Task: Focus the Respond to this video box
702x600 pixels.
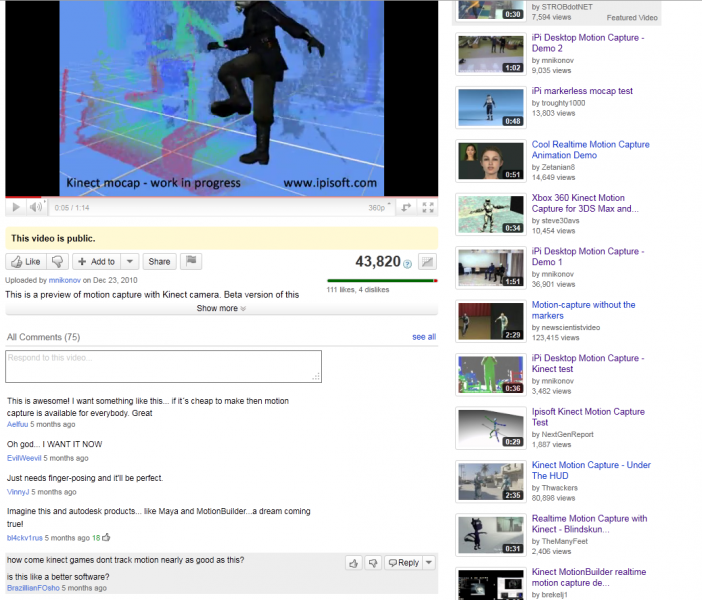Action: [x=163, y=367]
